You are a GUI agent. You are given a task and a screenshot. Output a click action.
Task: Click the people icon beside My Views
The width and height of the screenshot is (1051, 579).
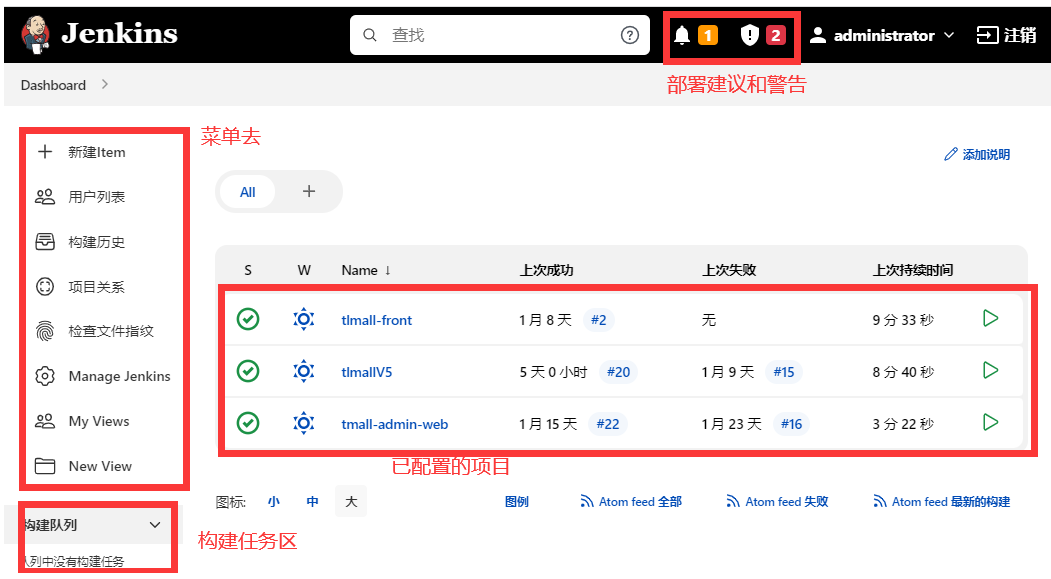45,421
